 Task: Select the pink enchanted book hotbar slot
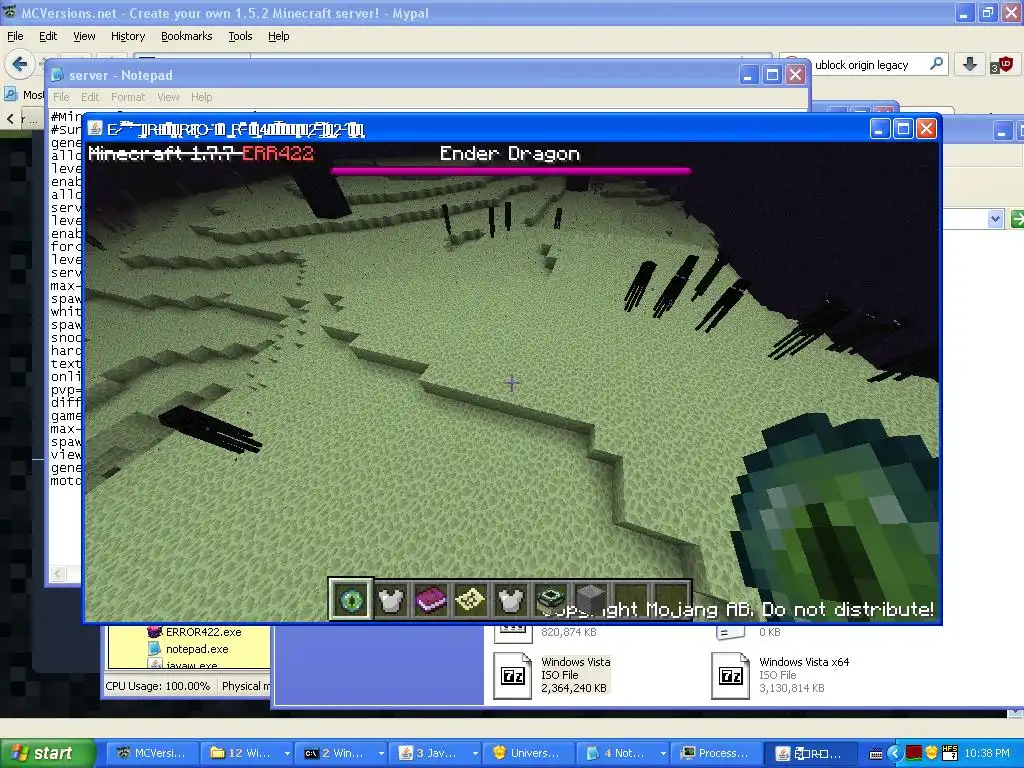click(x=430, y=600)
